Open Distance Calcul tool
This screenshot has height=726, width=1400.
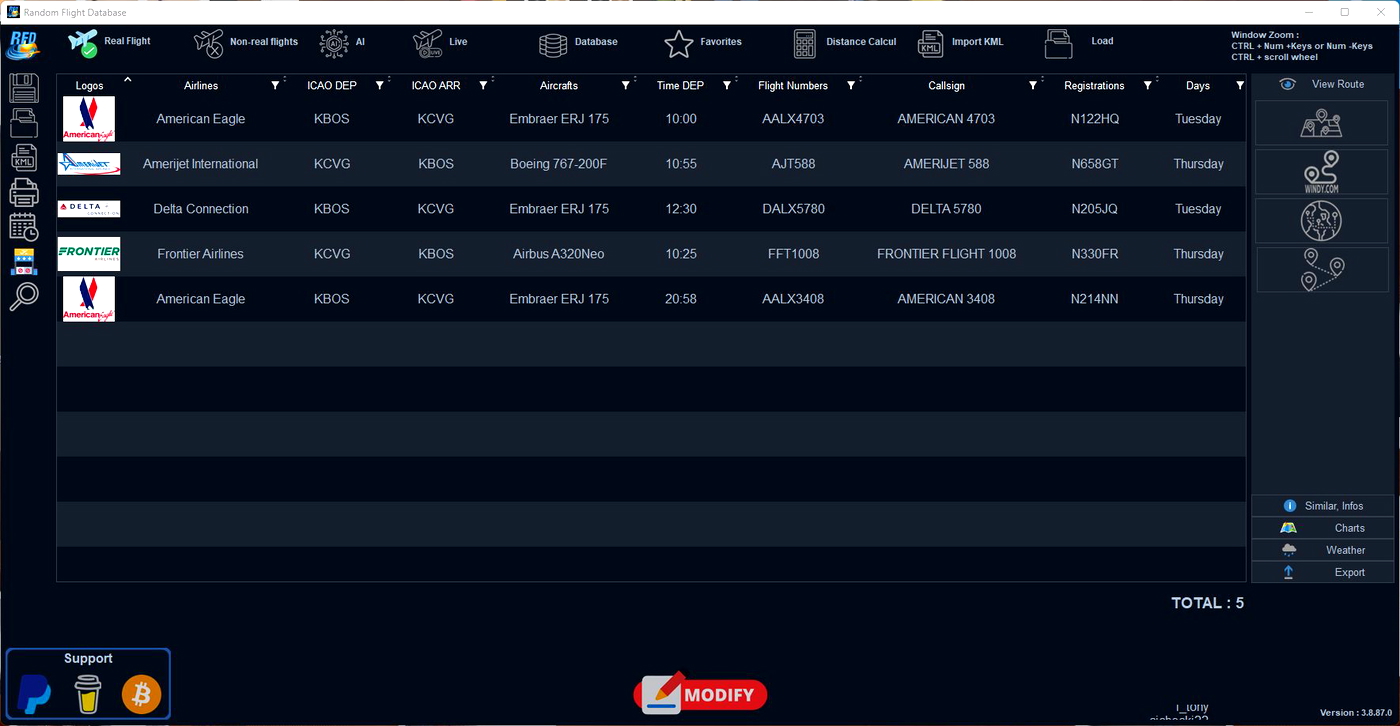pos(845,42)
